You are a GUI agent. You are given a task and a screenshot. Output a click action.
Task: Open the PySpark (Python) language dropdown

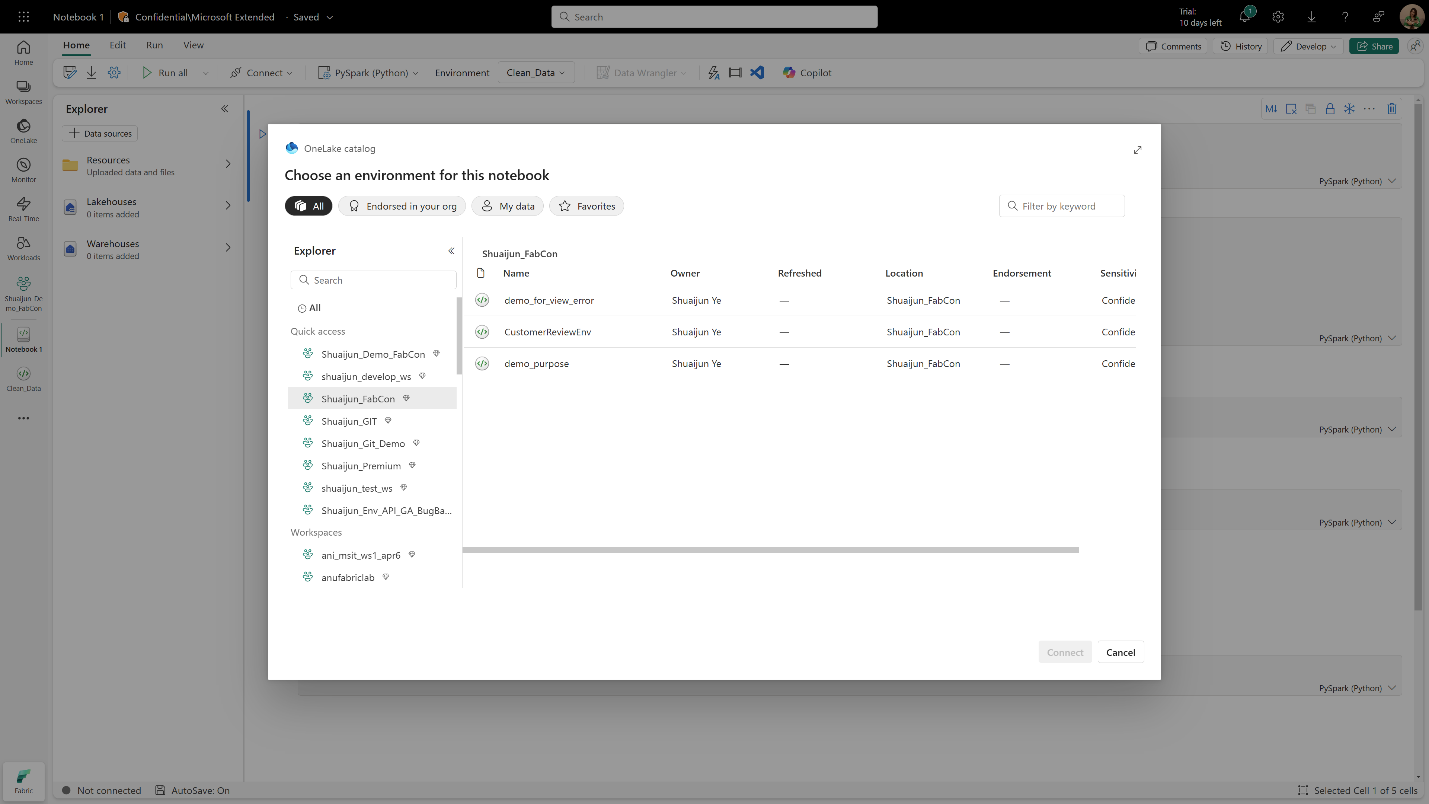(369, 73)
